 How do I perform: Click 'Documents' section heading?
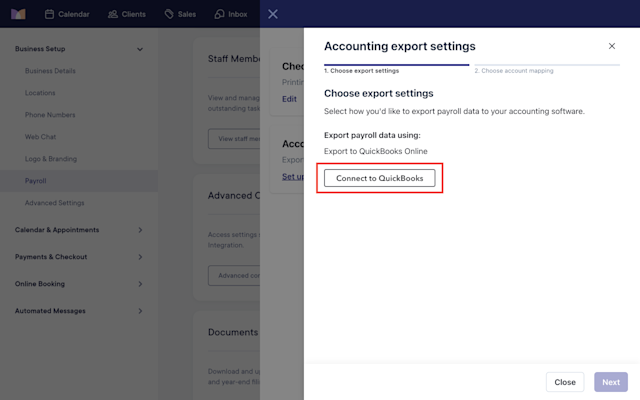(x=233, y=332)
